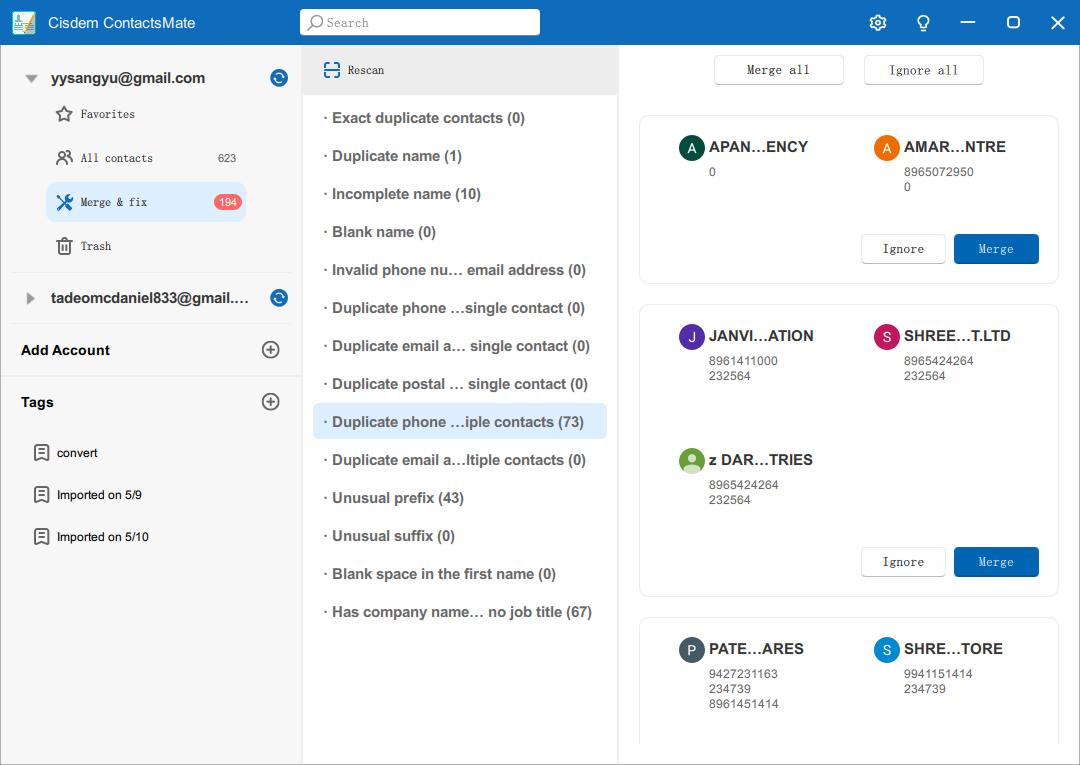
Task: Sync the yysangyu@gmail.com account
Action: click(x=279, y=78)
